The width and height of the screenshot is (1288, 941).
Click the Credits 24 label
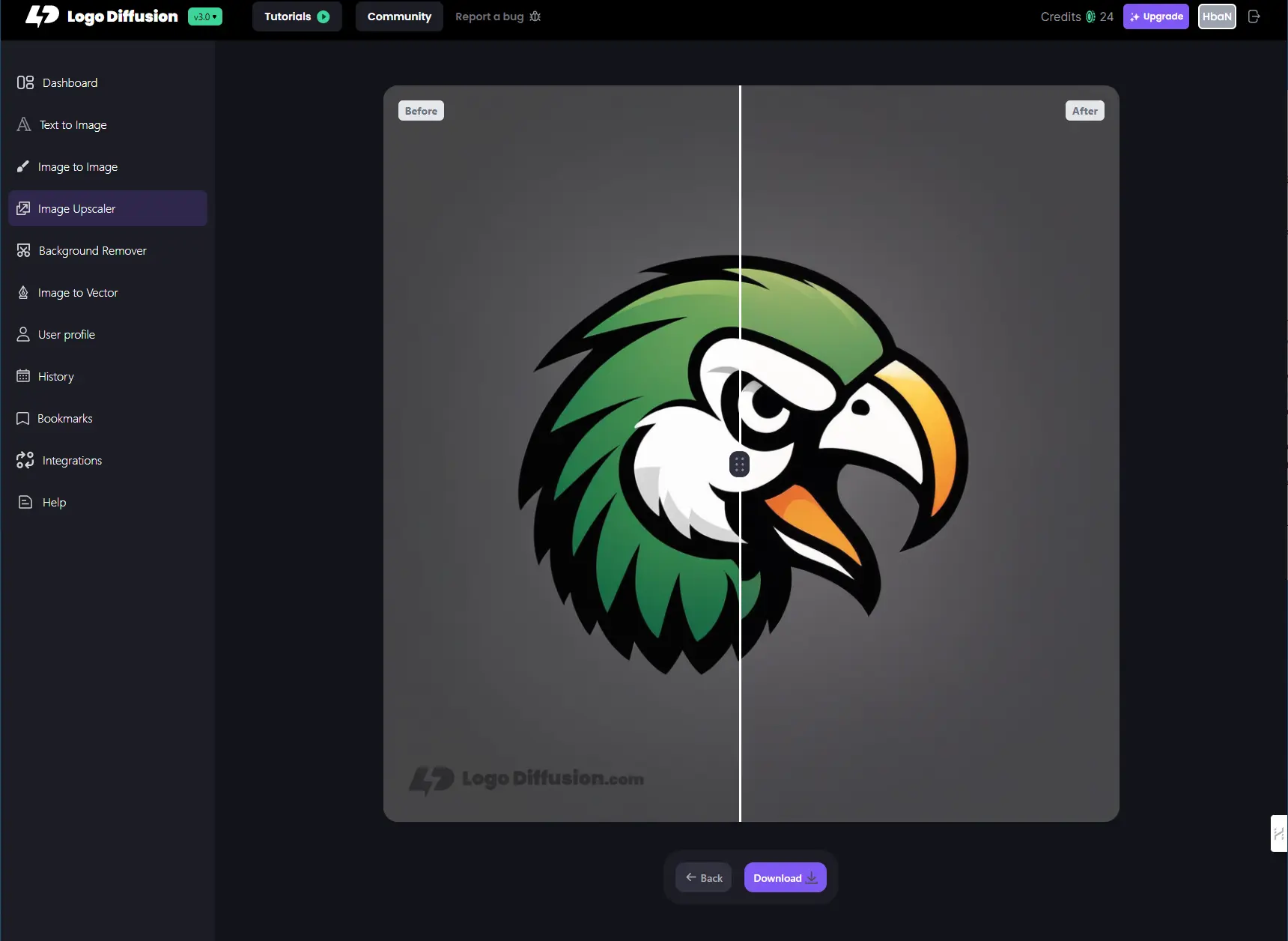pyautogui.click(x=1077, y=16)
